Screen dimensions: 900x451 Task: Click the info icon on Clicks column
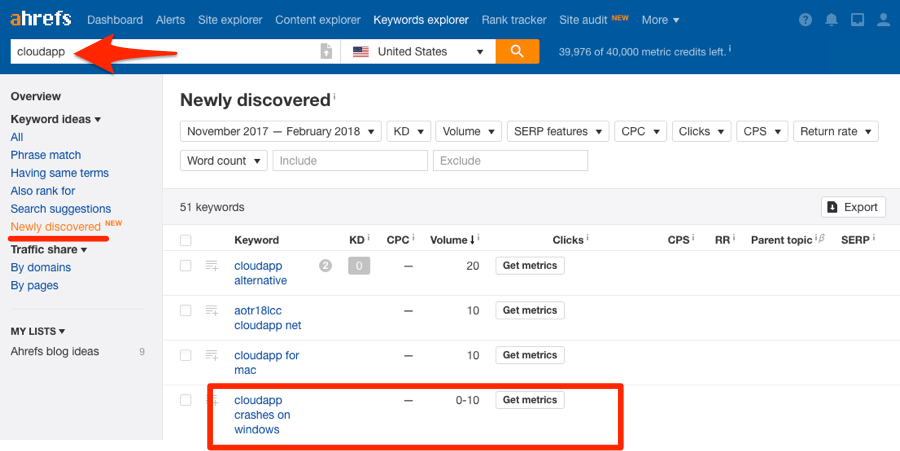[x=587, y=238]
